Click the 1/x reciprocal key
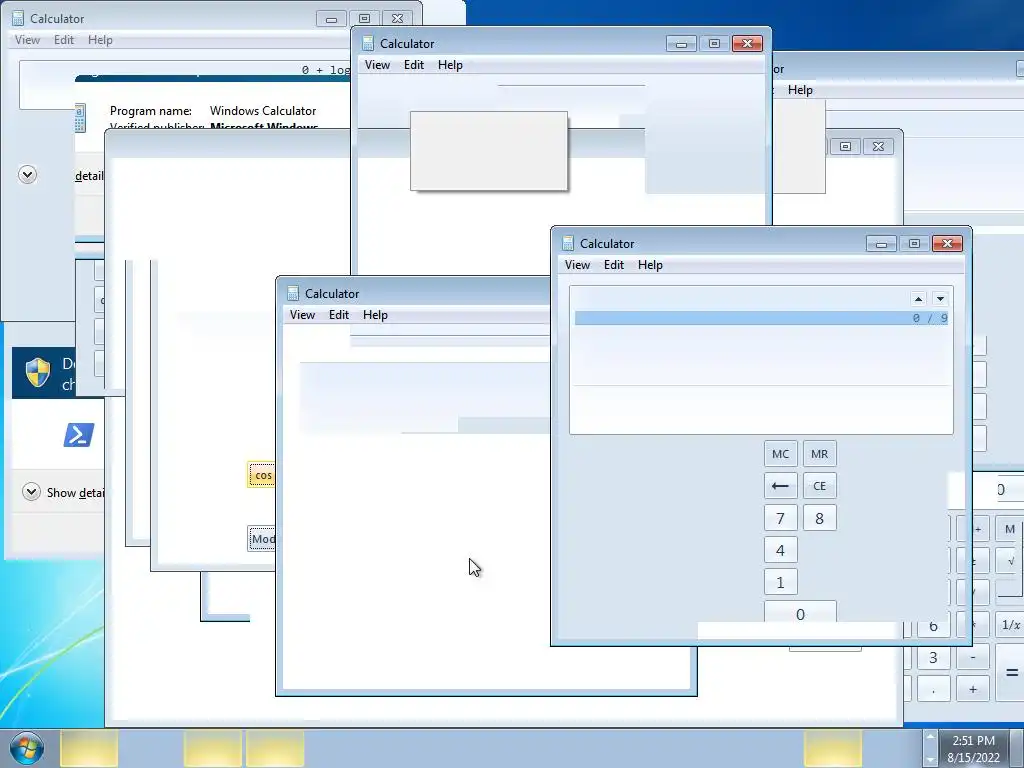Image resolution: width=1024 pixels, height=768 pixels. pos(1010,625)
